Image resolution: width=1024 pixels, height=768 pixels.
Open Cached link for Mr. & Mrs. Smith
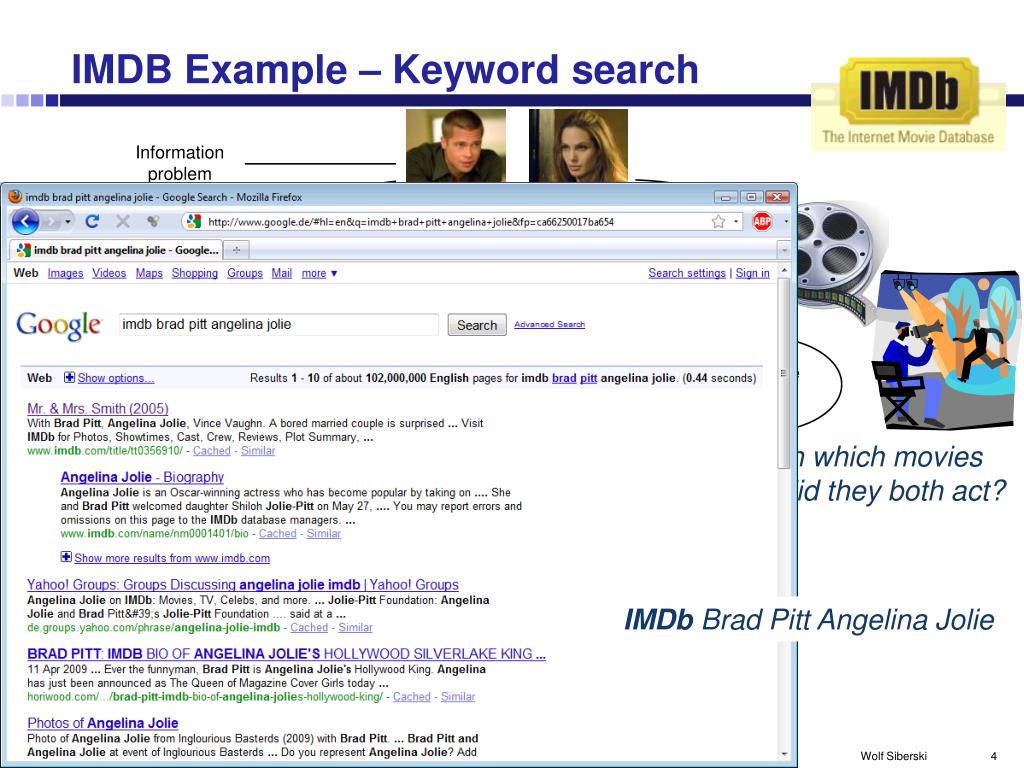point(212,451)
